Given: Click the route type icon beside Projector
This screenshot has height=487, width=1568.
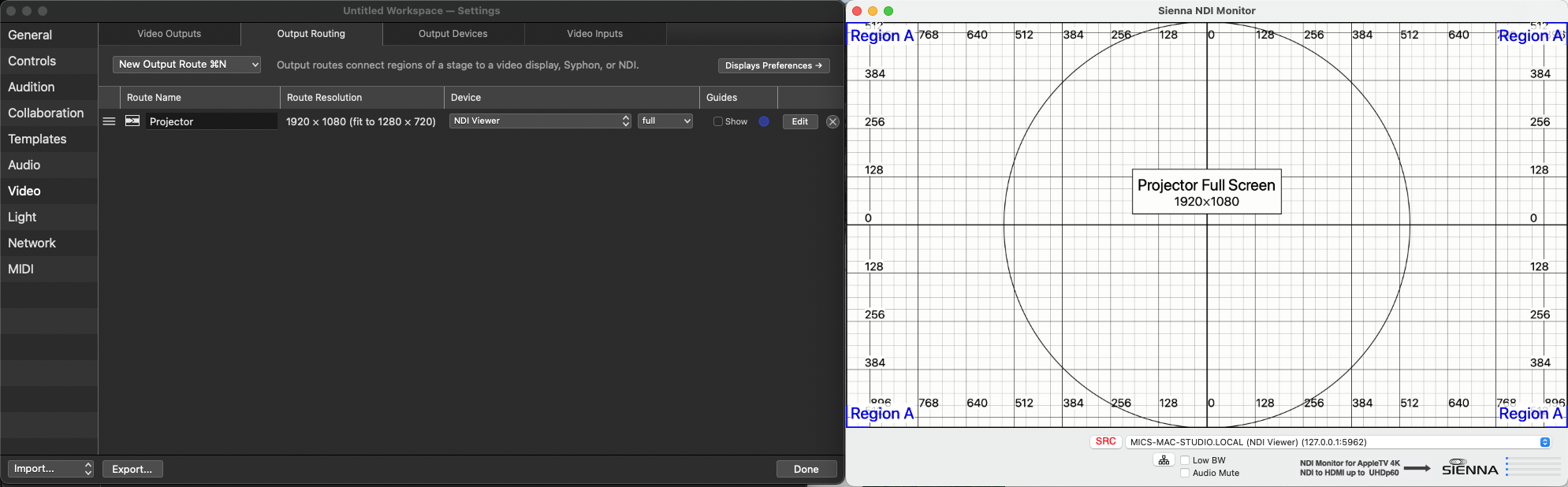Looking at the screenshot, I should (x=132, y=121).
